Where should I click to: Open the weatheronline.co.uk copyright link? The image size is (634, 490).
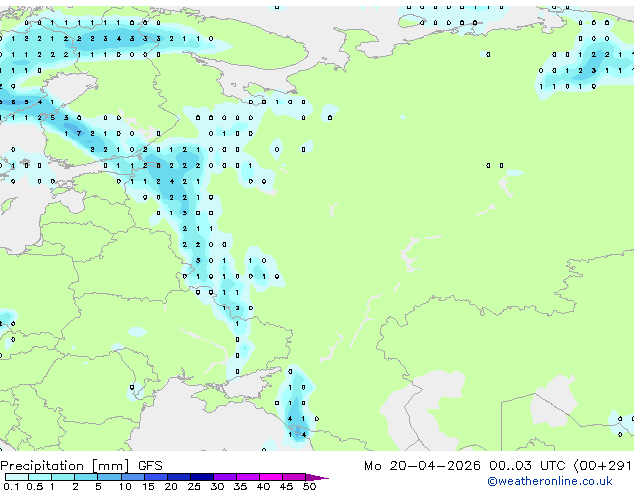coord(549,481)
